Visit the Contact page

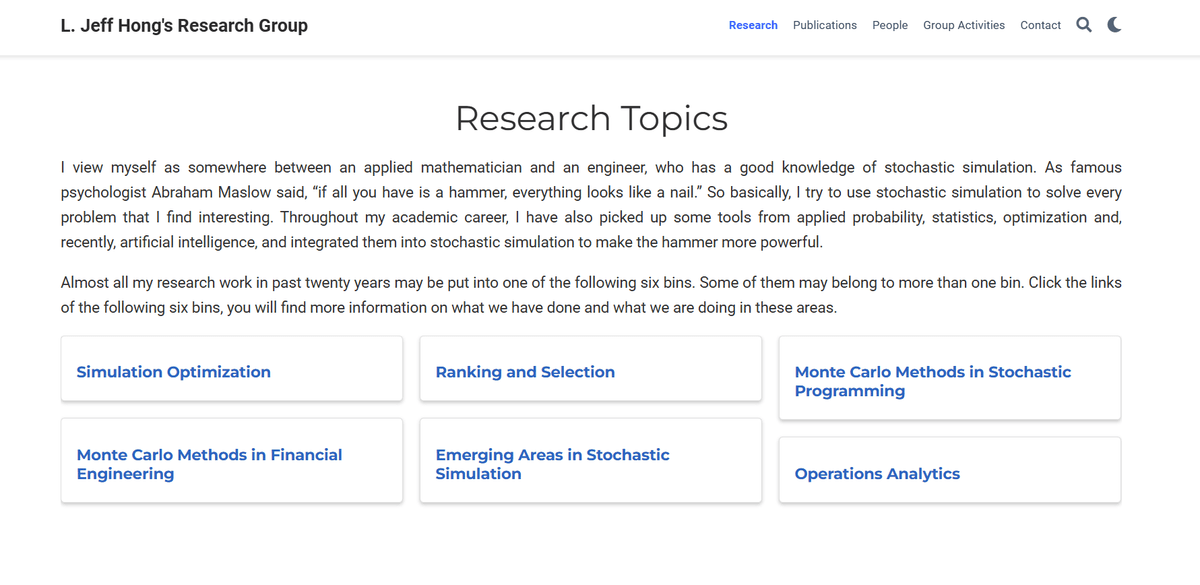pyautogui.click(x=1040, y=25)
